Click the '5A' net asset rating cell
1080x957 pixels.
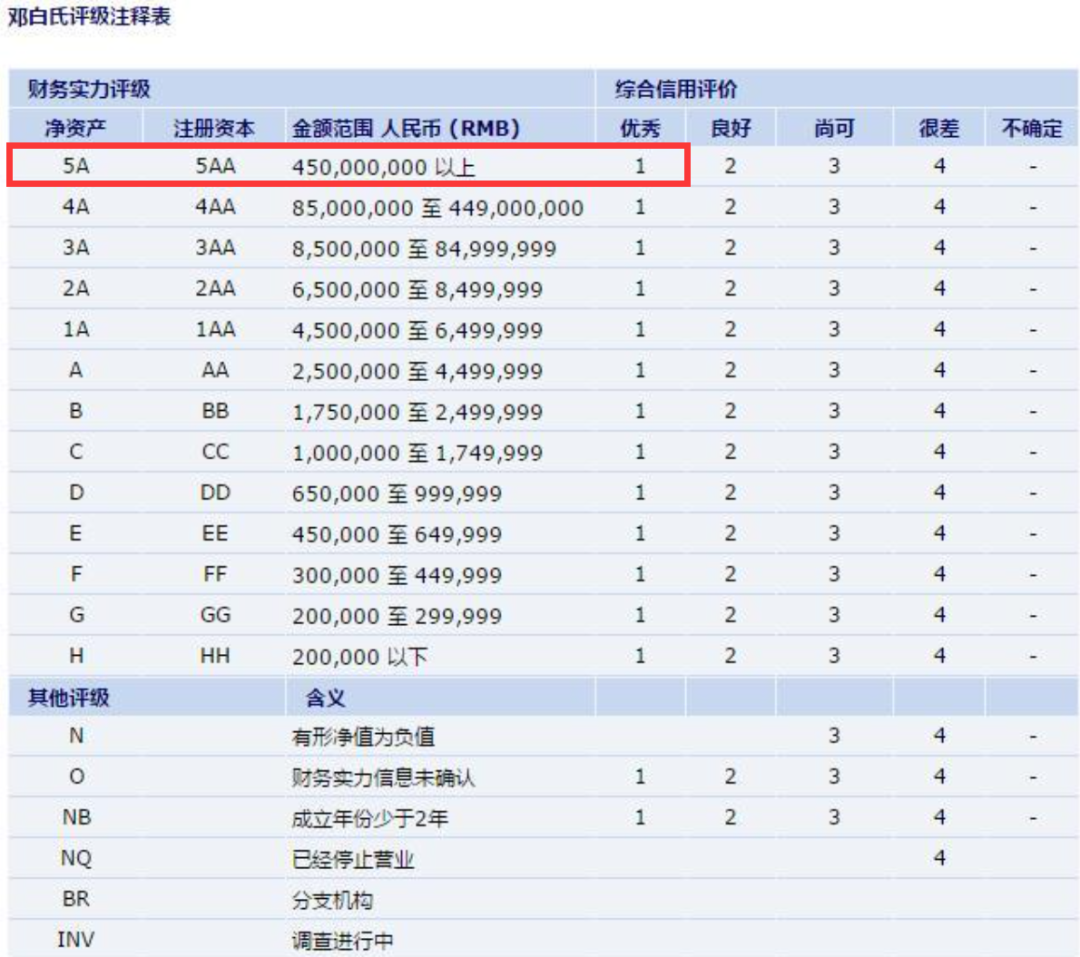click(x=76, y=166)
